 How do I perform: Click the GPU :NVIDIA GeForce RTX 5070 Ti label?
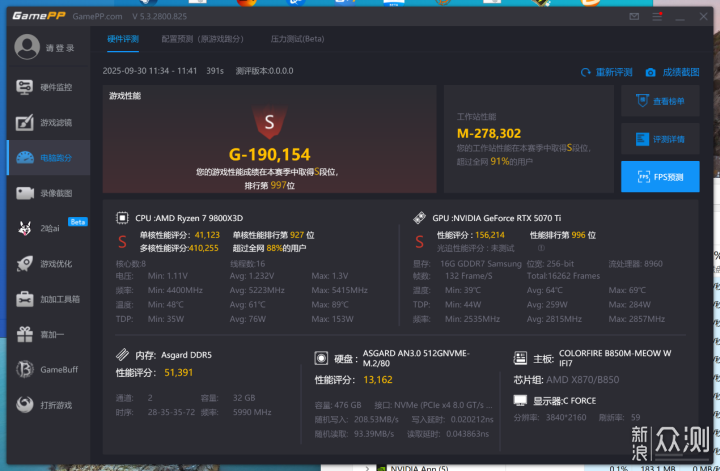[x=497, y=218]
